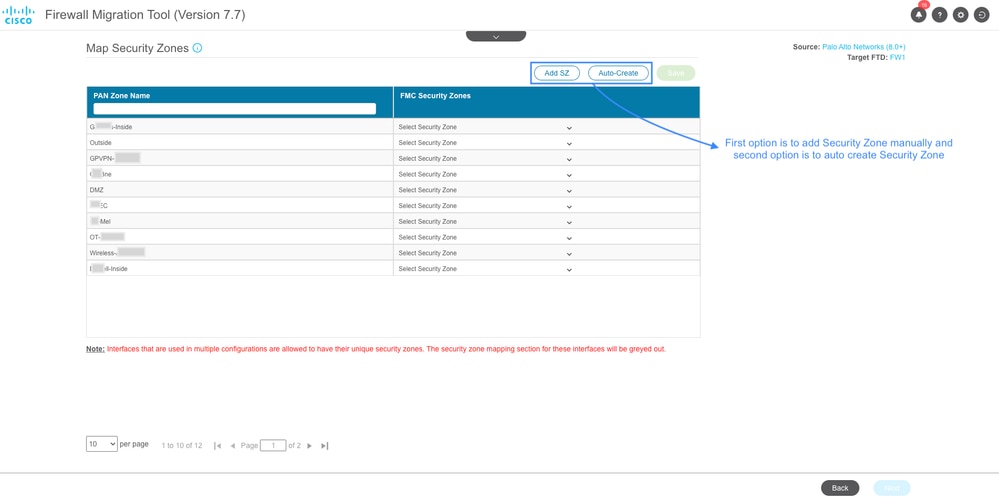Click the FW1 target FTD link
Viewport: 999px width, 499px height.
(x=898, y=57)
